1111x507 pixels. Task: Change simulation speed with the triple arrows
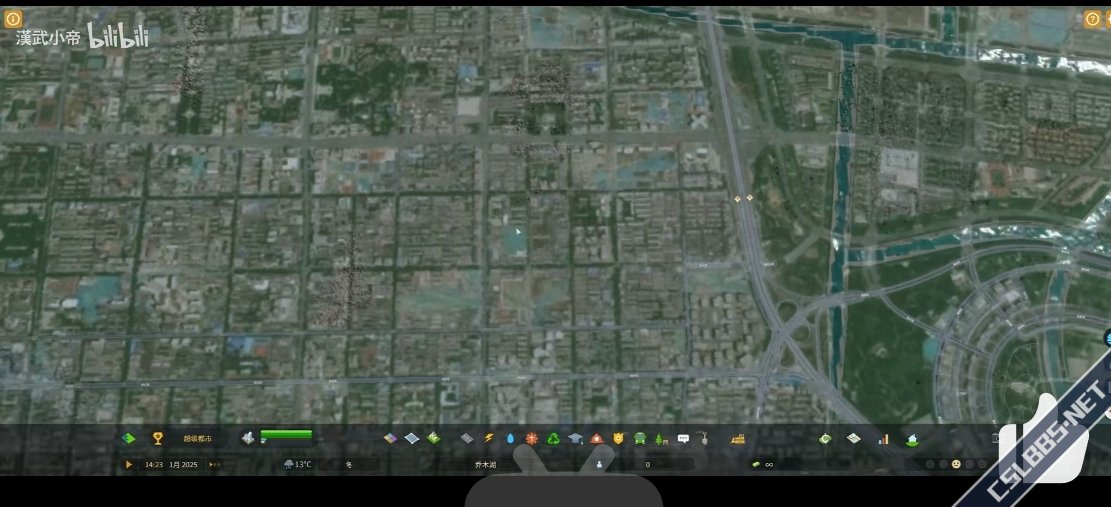point(215,464)
